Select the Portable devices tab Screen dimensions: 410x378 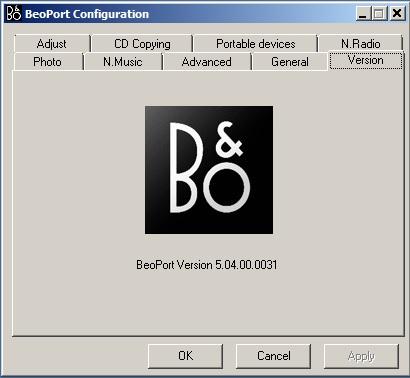255,43
